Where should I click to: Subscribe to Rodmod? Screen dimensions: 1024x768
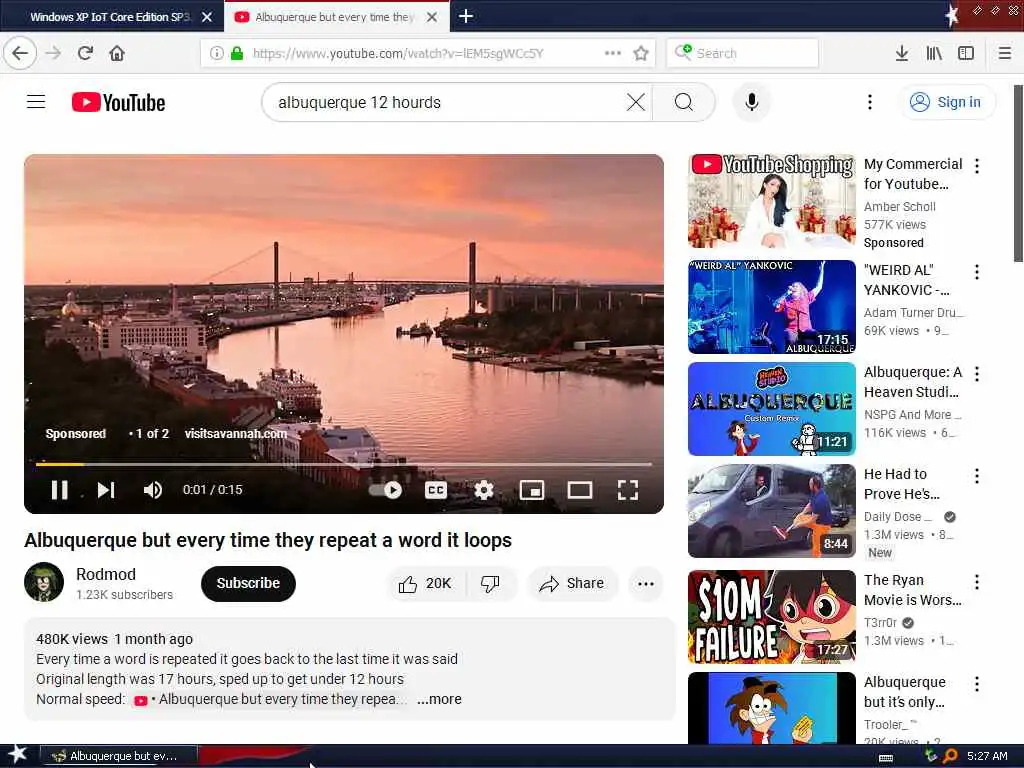(x=248, y=583)
